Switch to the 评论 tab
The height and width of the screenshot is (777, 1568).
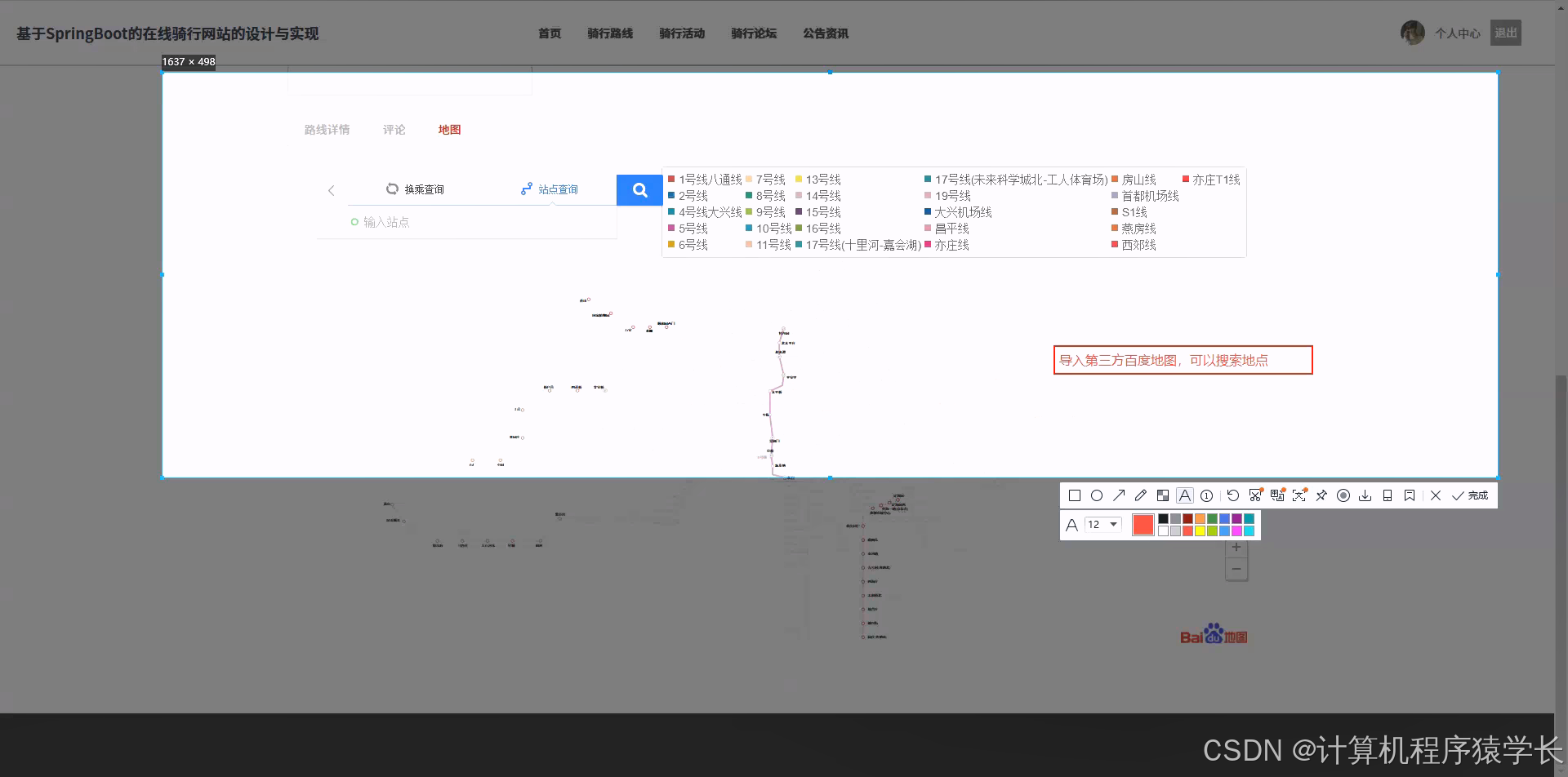(394, 129)
